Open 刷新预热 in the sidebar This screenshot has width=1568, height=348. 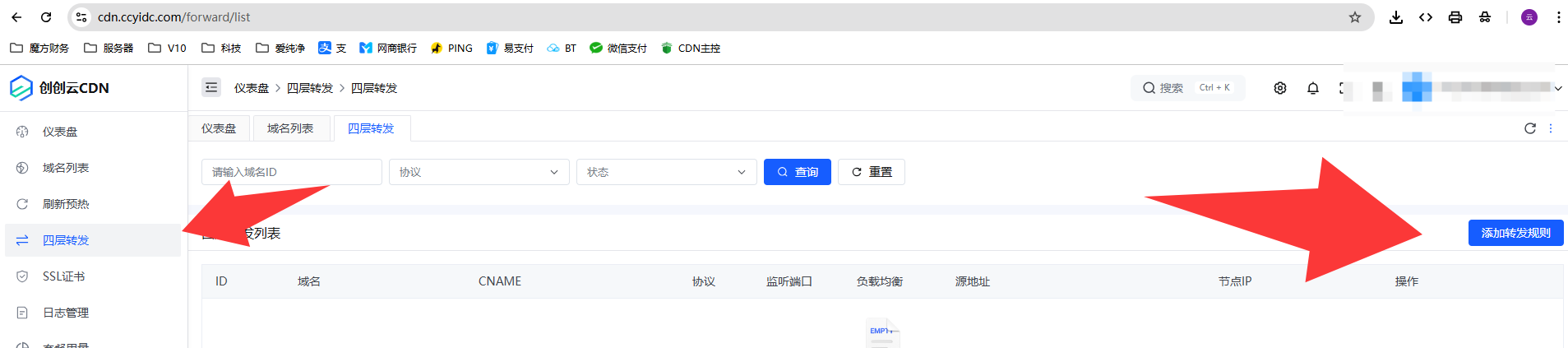(x=66, y=204)
